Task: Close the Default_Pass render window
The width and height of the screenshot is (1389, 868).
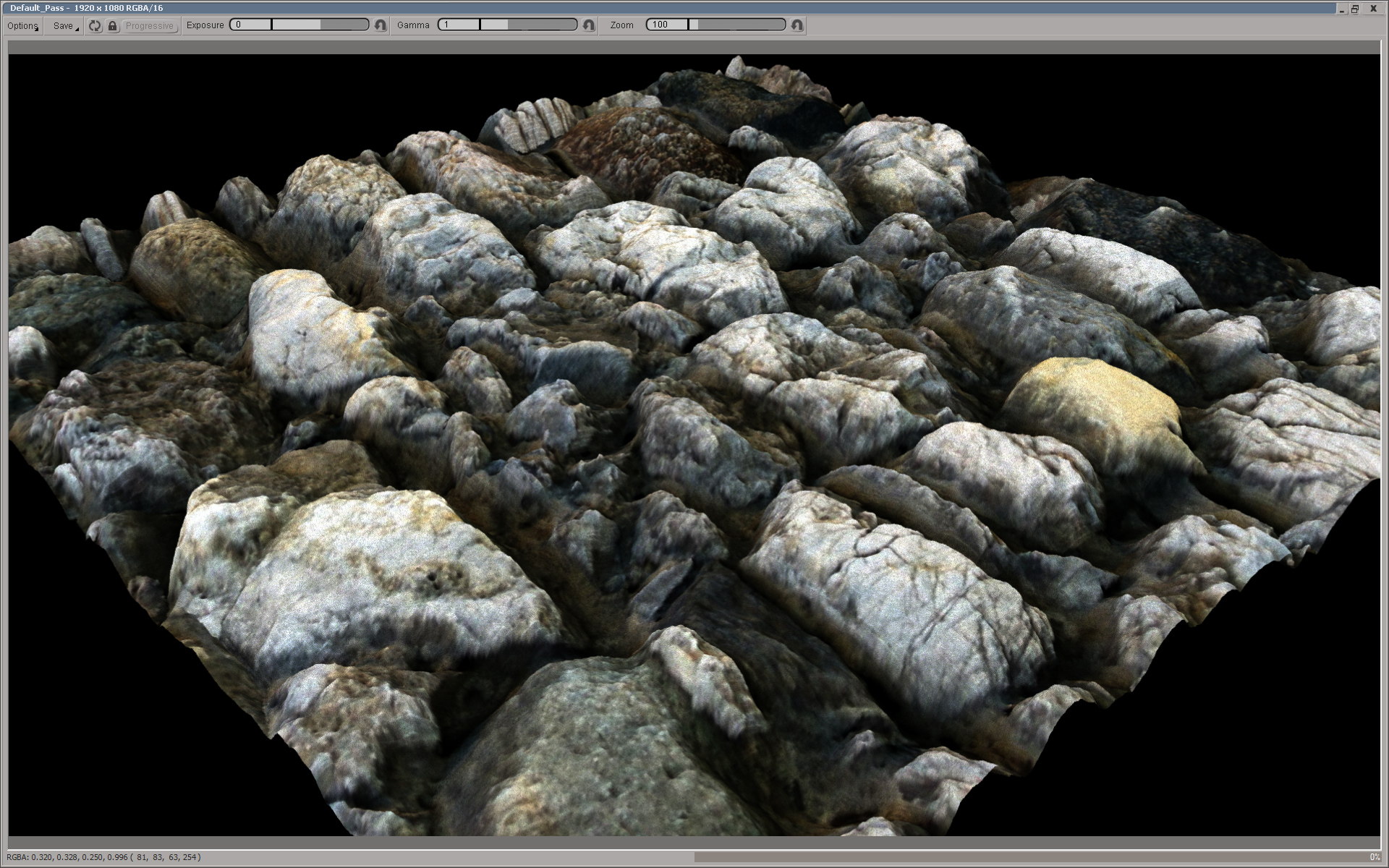Action: 1373,9
